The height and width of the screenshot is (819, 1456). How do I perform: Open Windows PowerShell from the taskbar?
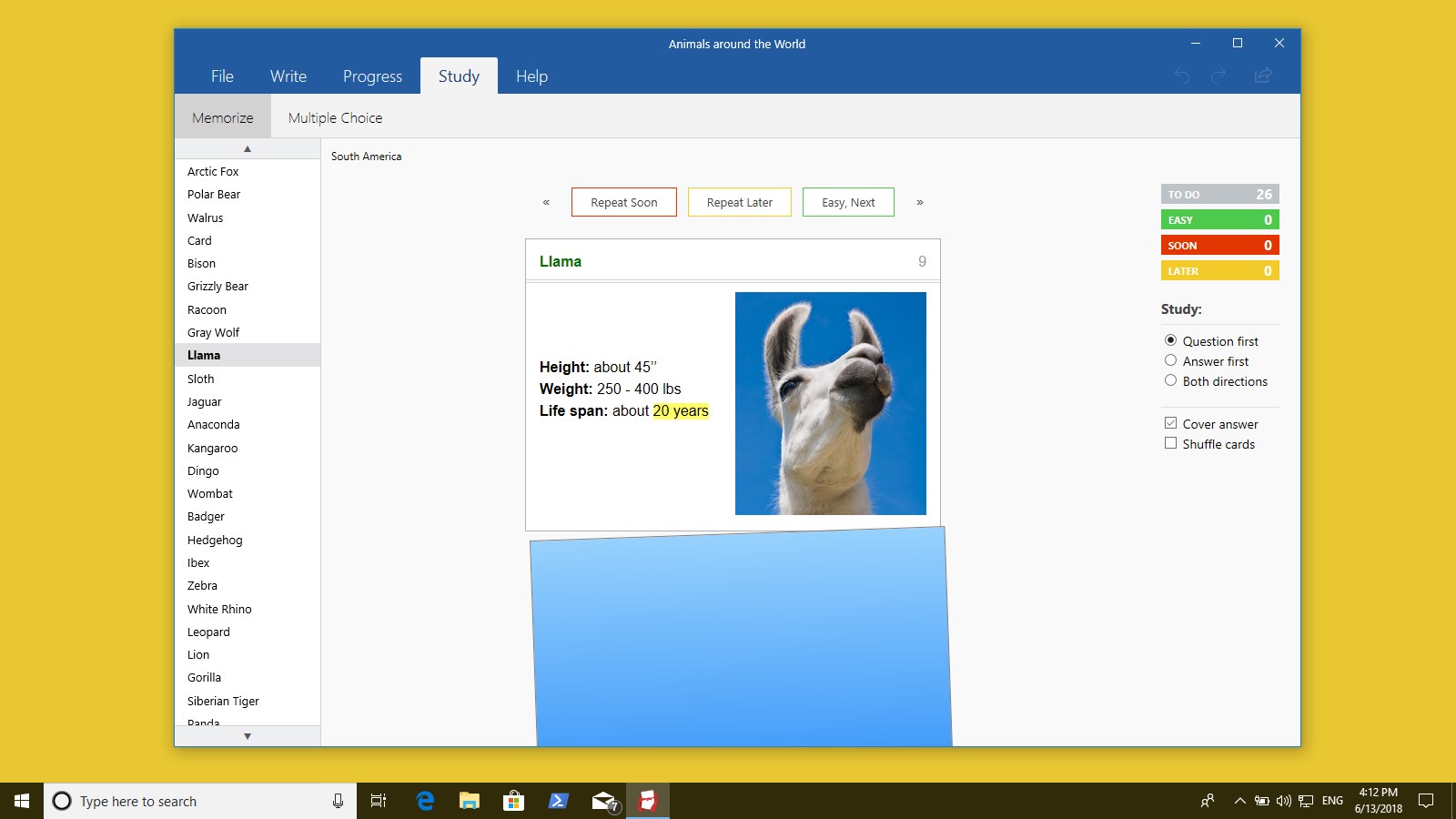pos(558,801)
